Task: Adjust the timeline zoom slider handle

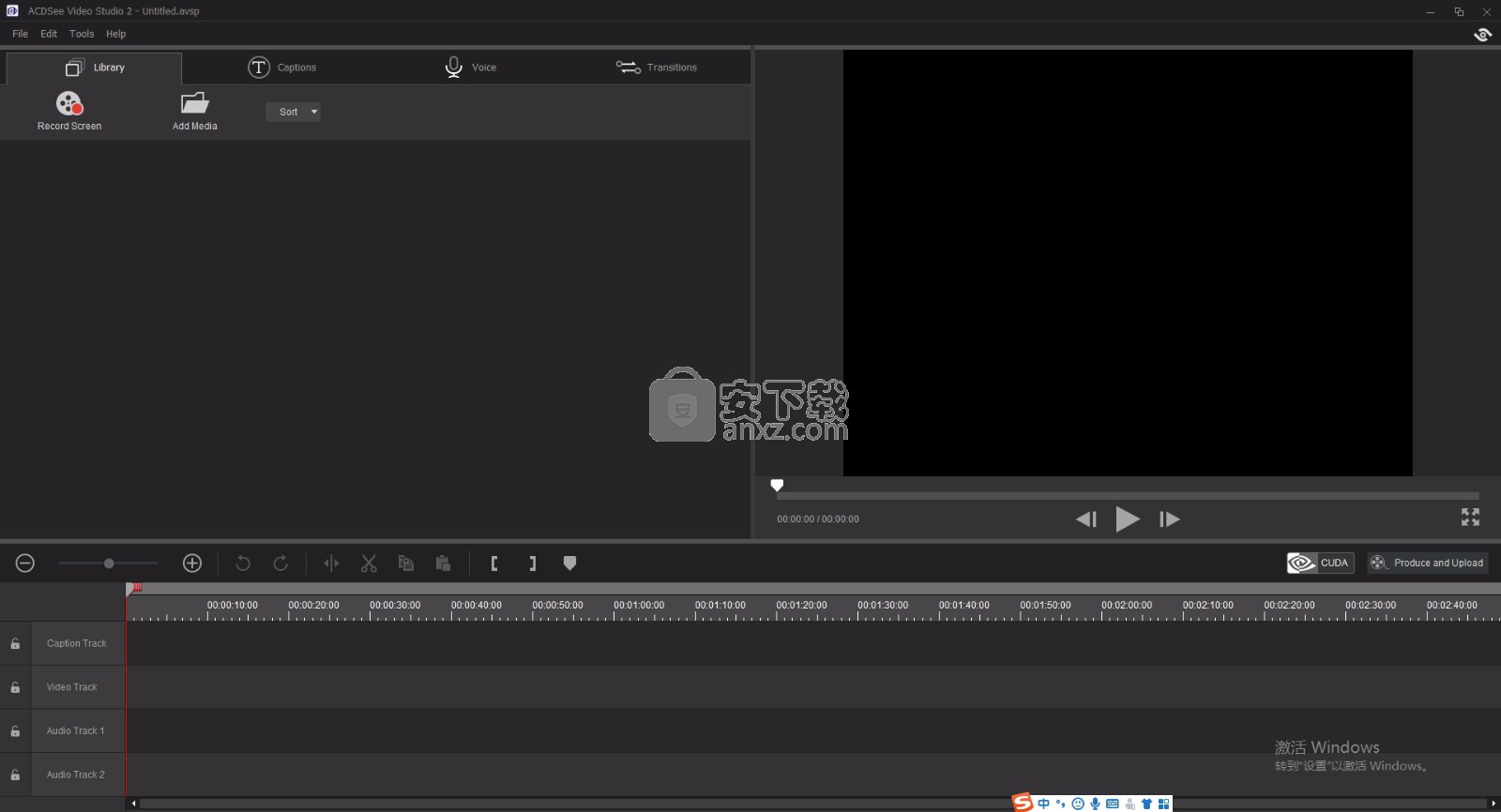Action: [109, 563]
